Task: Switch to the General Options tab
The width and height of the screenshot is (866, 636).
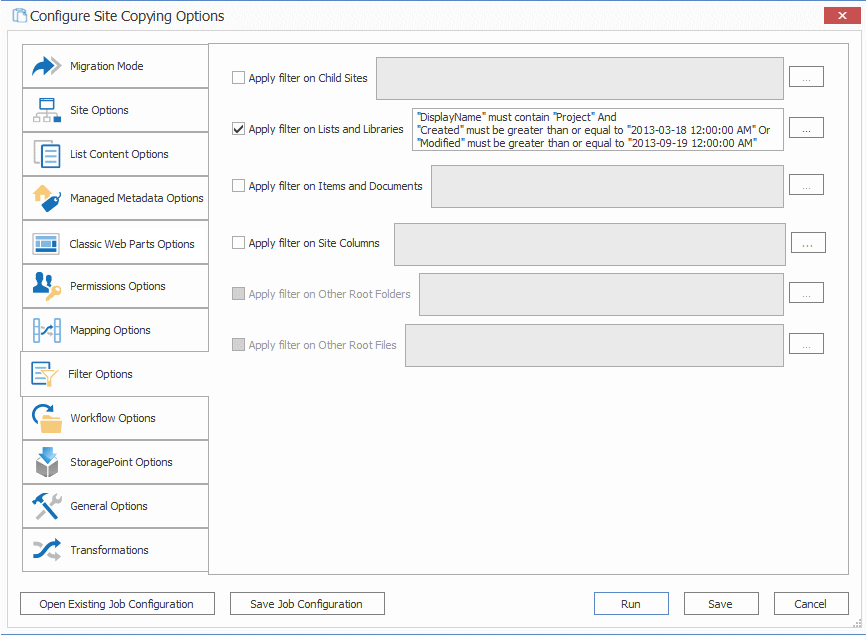Action: [x=109, y=507]
